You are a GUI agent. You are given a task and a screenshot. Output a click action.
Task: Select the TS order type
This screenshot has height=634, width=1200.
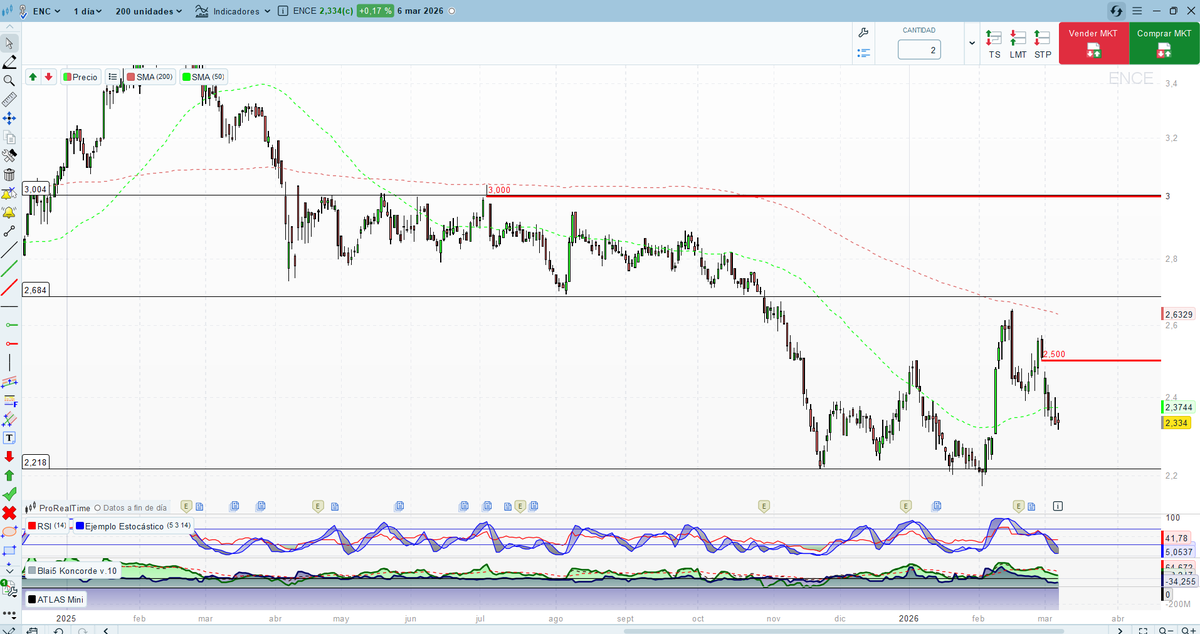[994, 44]
